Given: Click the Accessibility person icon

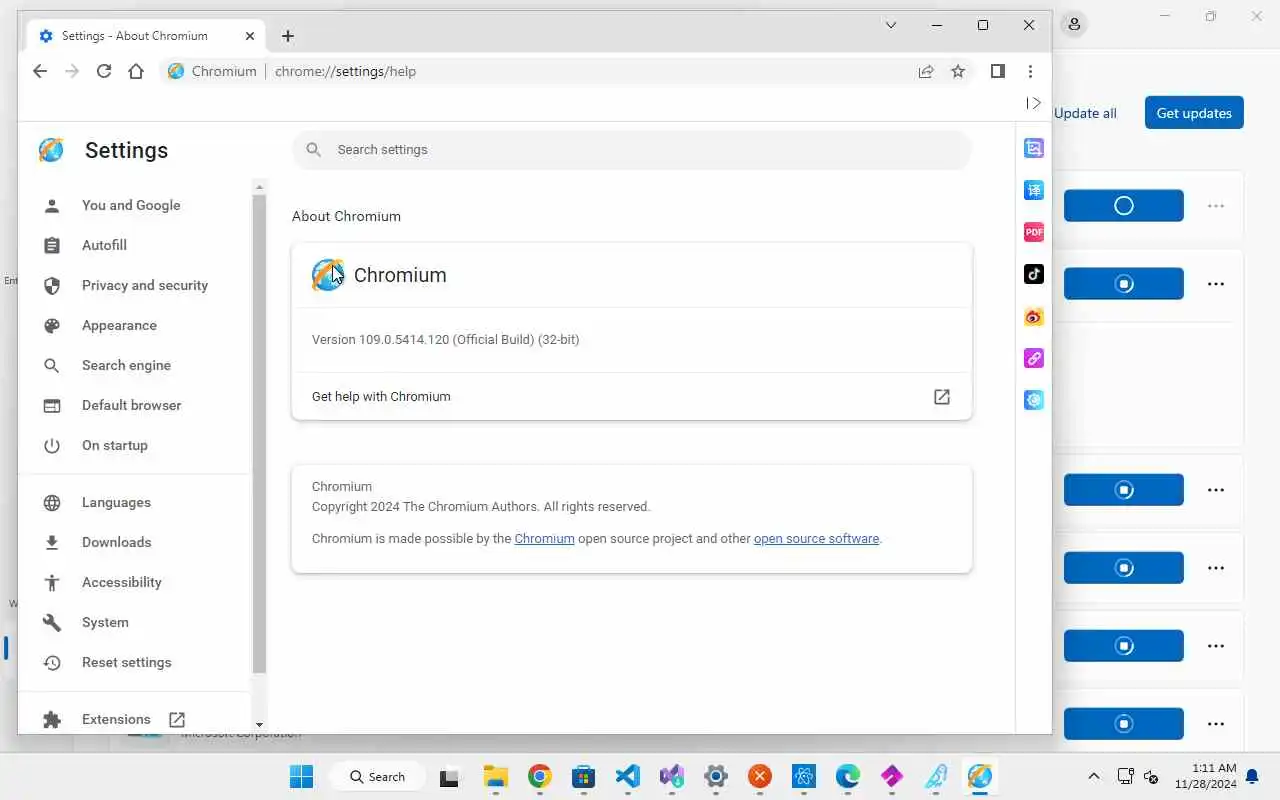Looking at the screenshot, I should click(52, 583).
